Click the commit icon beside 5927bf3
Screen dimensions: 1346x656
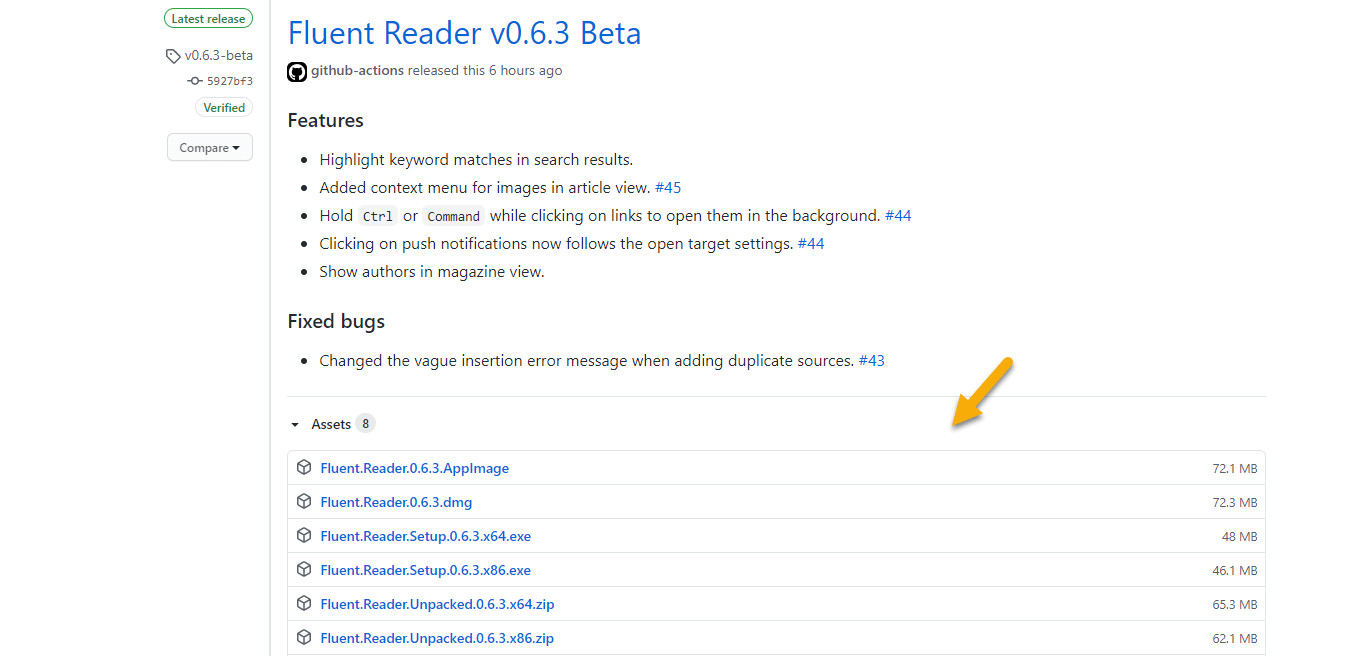pos(194,80)
